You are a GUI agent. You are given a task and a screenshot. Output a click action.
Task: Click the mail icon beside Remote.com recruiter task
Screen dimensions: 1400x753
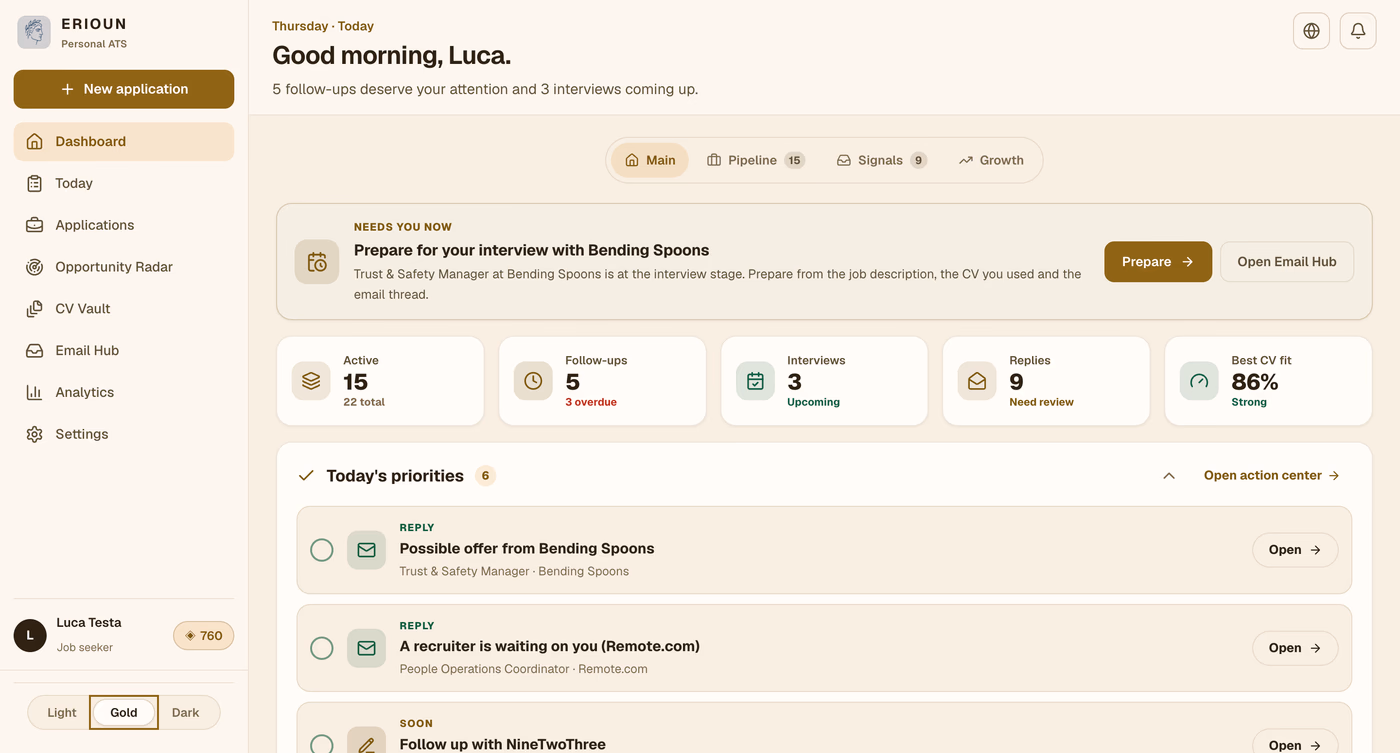pyautogui.click(x=366, y=648)
